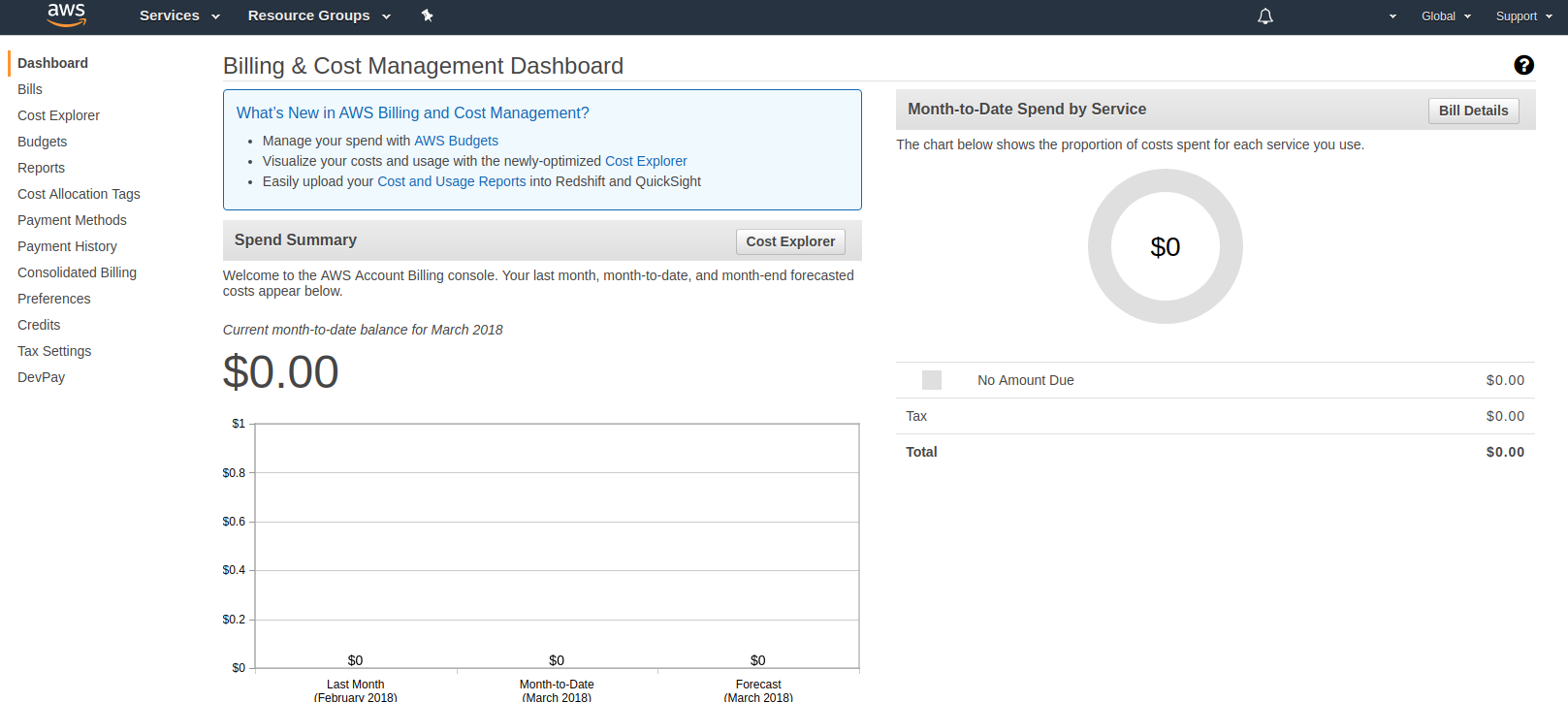Open DevPay in the sidebar
The image size is (1568, 702).
41,377
